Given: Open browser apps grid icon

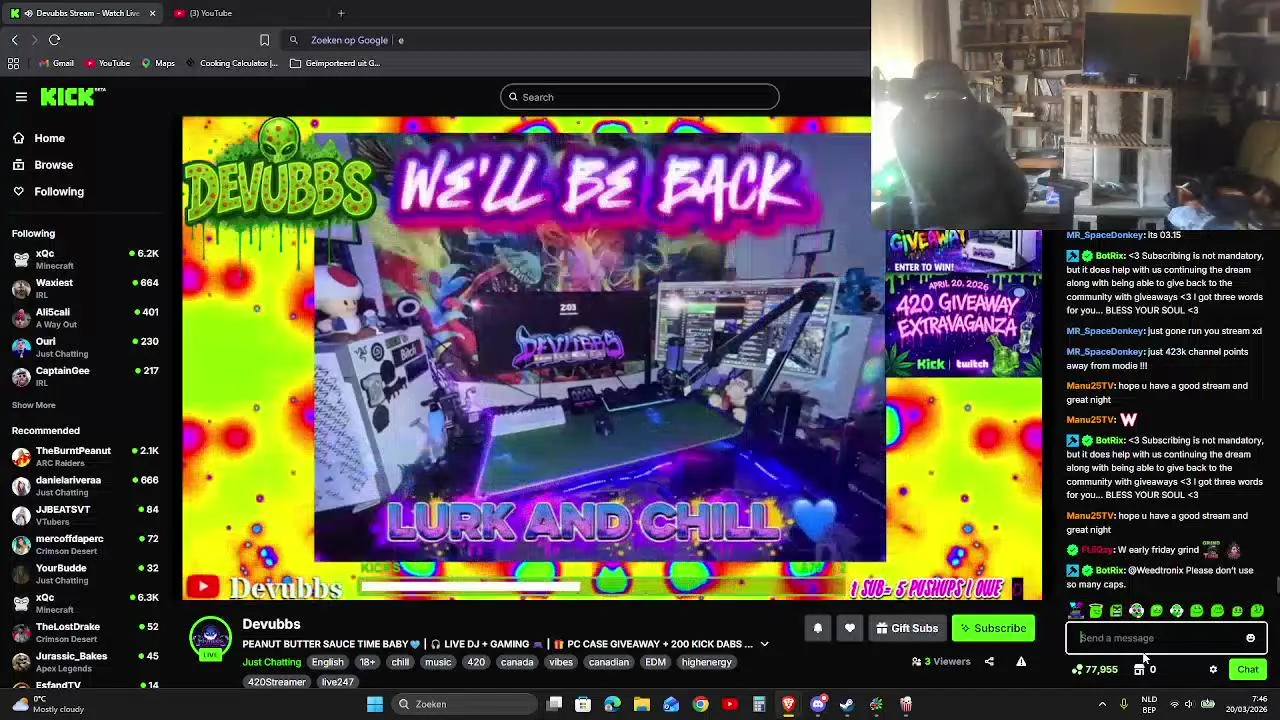Looking at the screenshot, I should pos(13,63).
